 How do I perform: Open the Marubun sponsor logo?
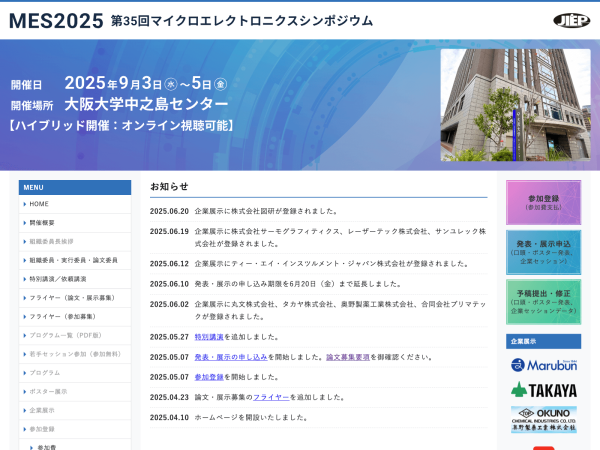[544, 365]
